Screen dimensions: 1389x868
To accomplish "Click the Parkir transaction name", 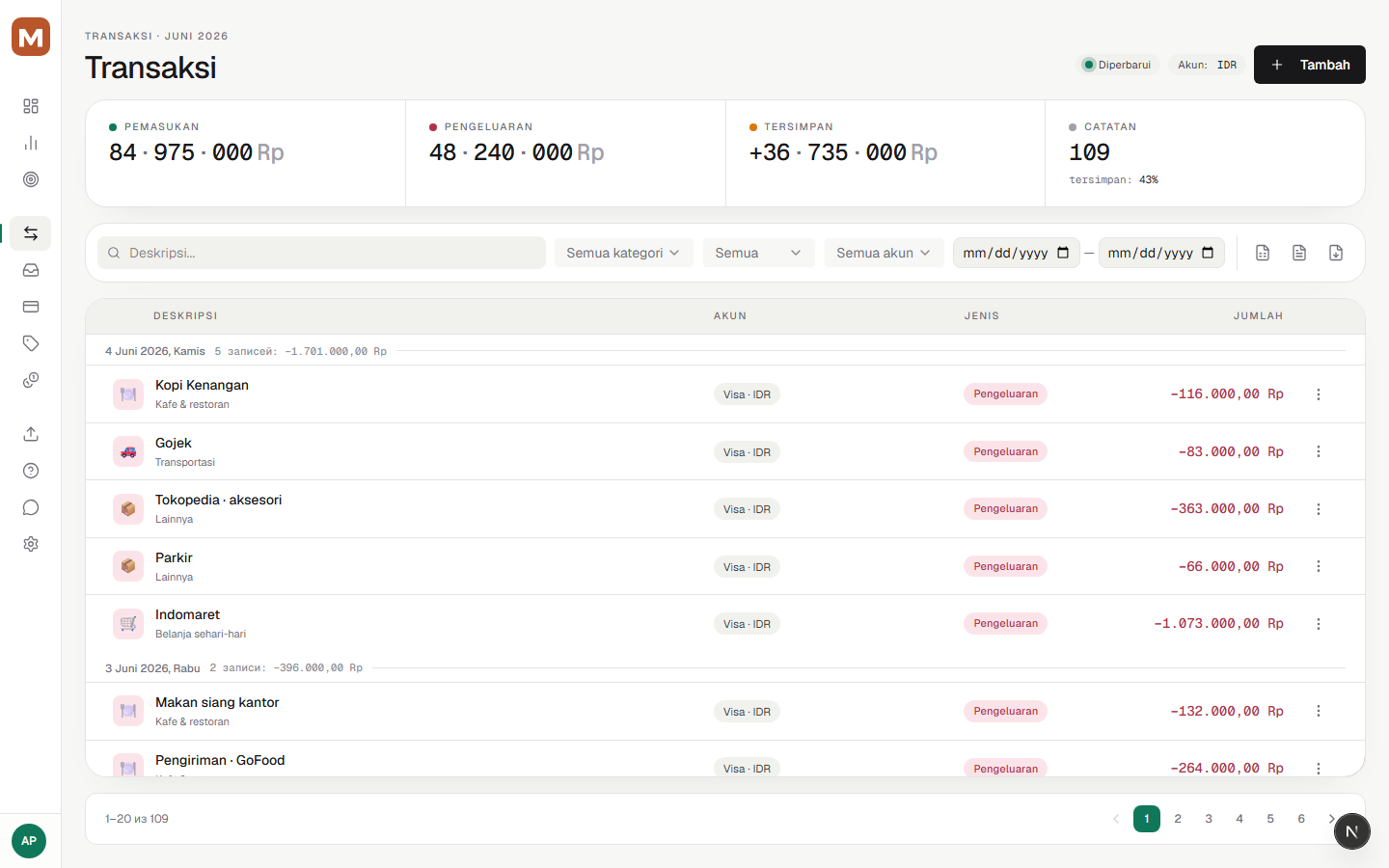I will click(174, 557).
